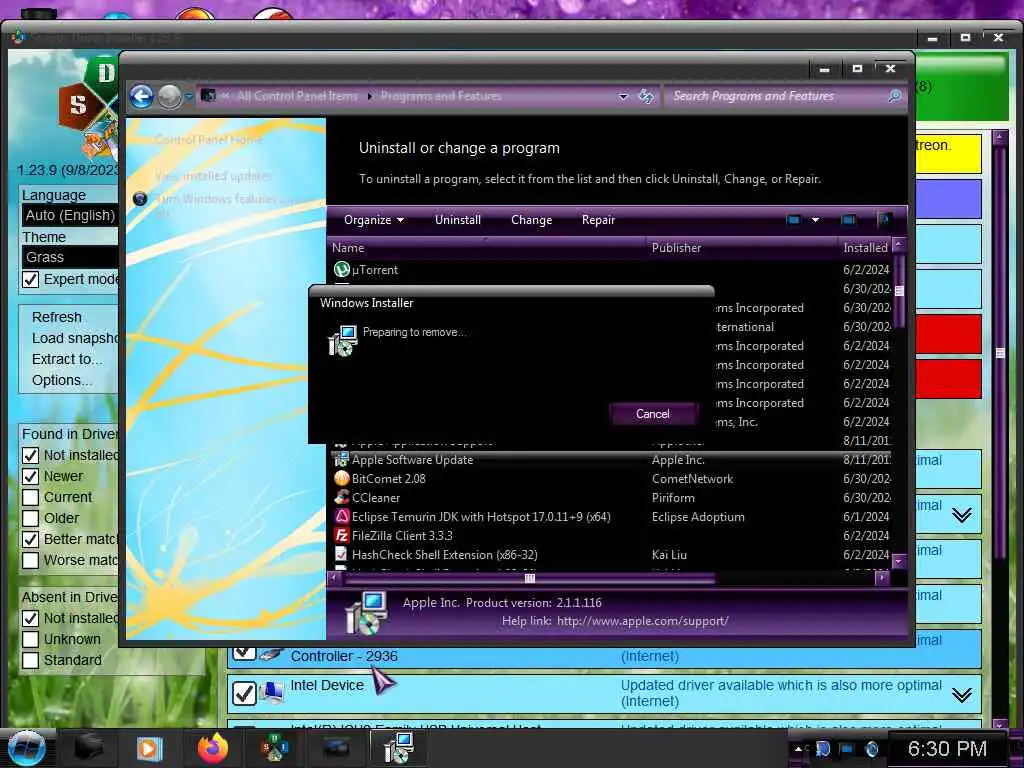Open the address bar history dropdown
Screen dimensions: 1024x768
coord(623,97)
